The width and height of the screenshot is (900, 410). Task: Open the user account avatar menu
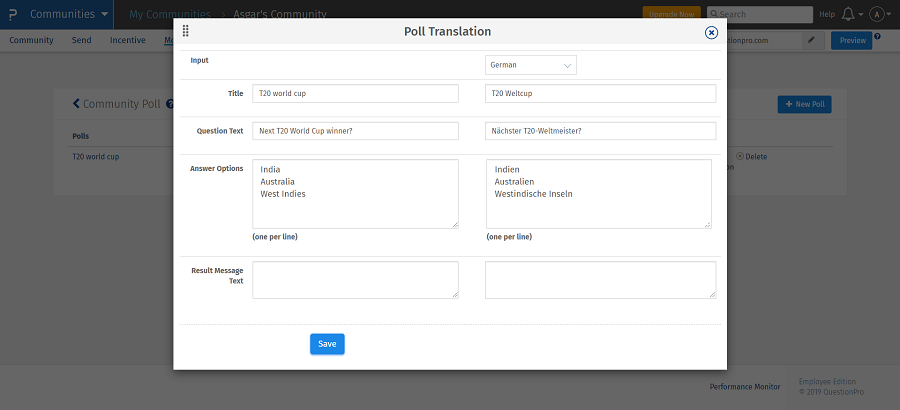[x=877, y=14]
